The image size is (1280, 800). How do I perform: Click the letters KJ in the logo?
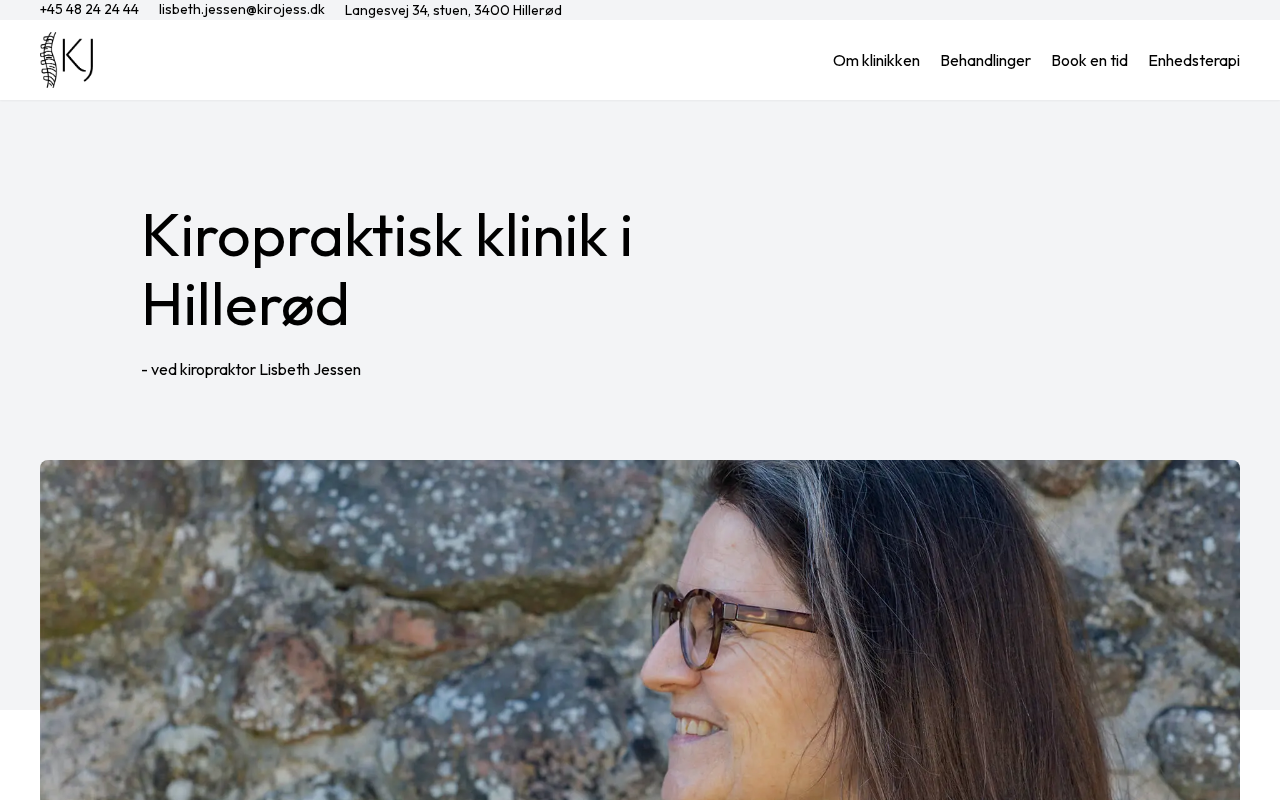(x=78, y=60)
